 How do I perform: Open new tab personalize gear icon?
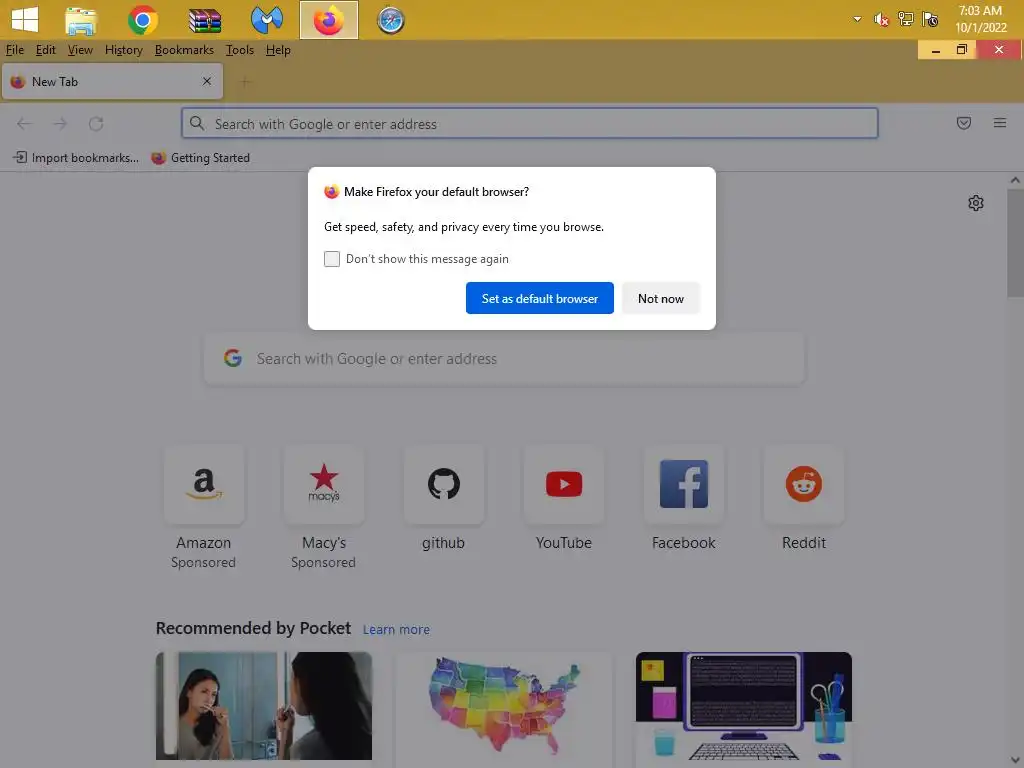click(976, 203)
